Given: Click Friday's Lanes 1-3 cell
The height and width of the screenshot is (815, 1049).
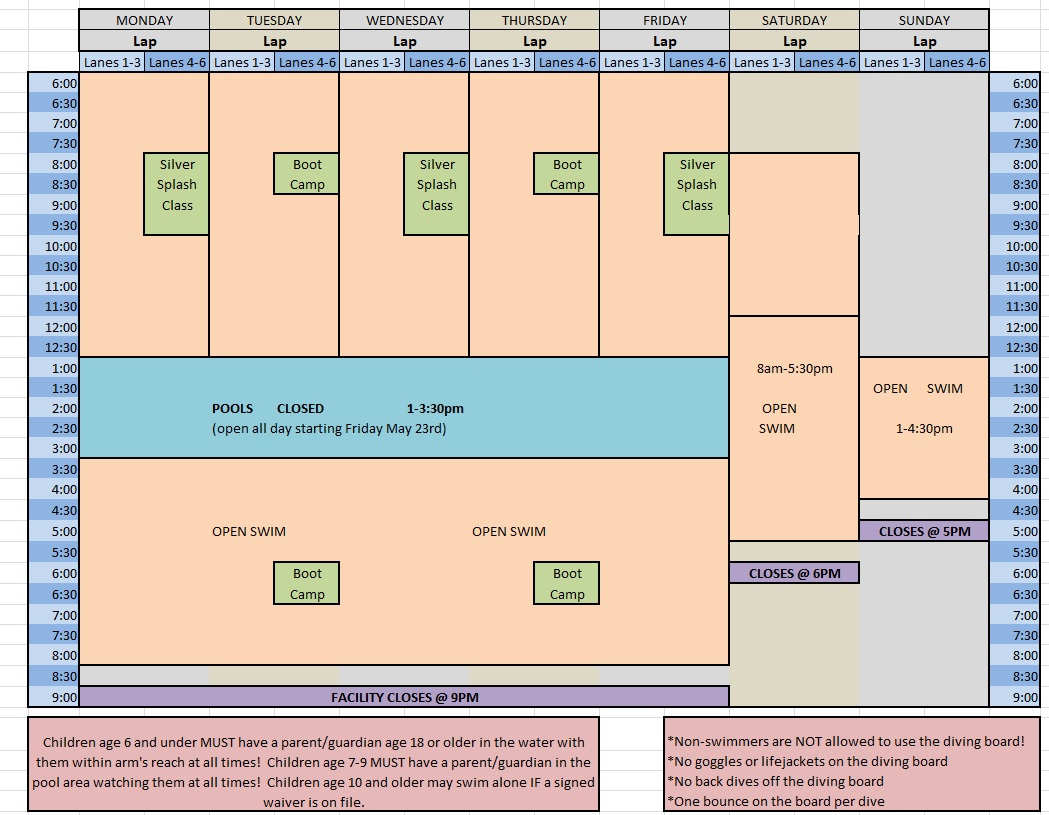Looking at the screenshot, I should [x=632, y=62].
